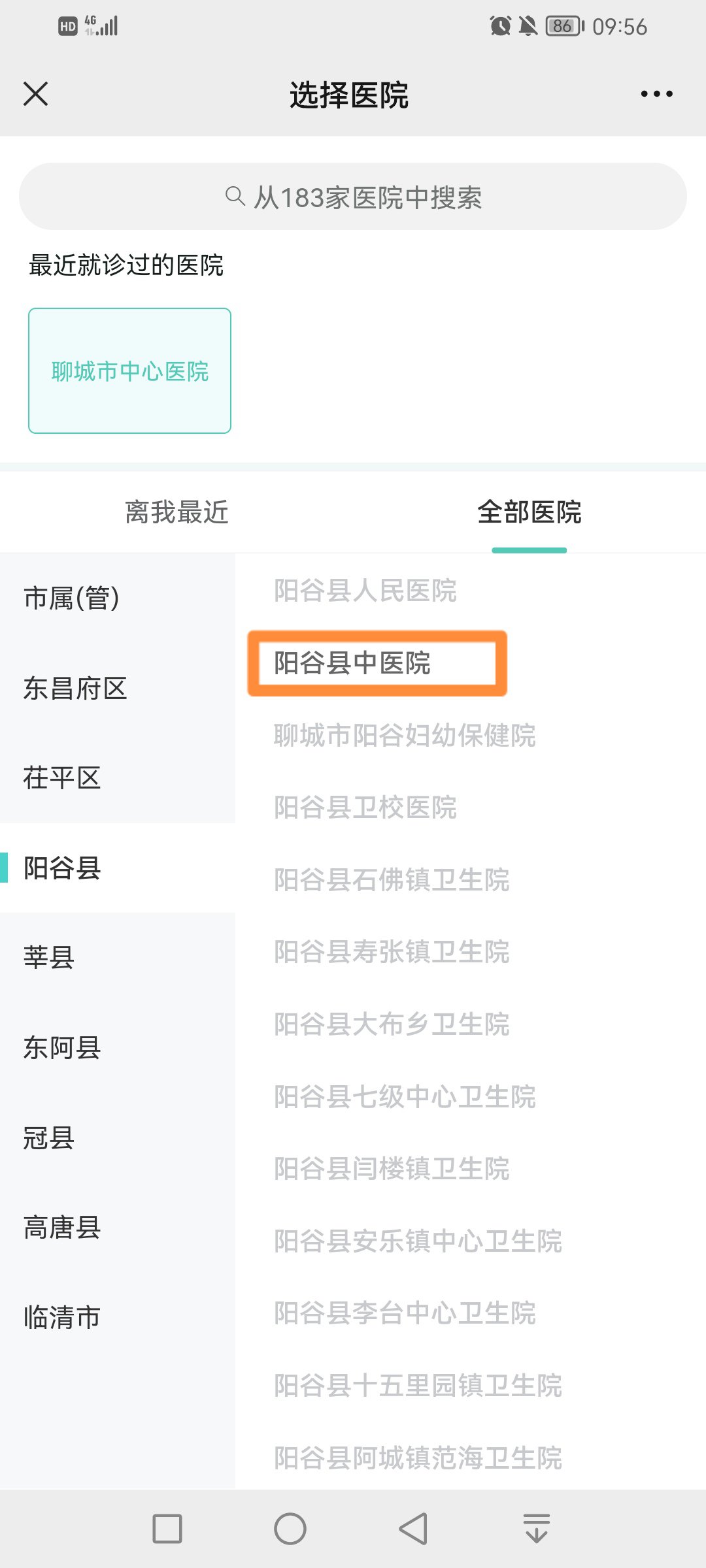
Task: Switch to the 离我最近 tab
Action: 176,512
